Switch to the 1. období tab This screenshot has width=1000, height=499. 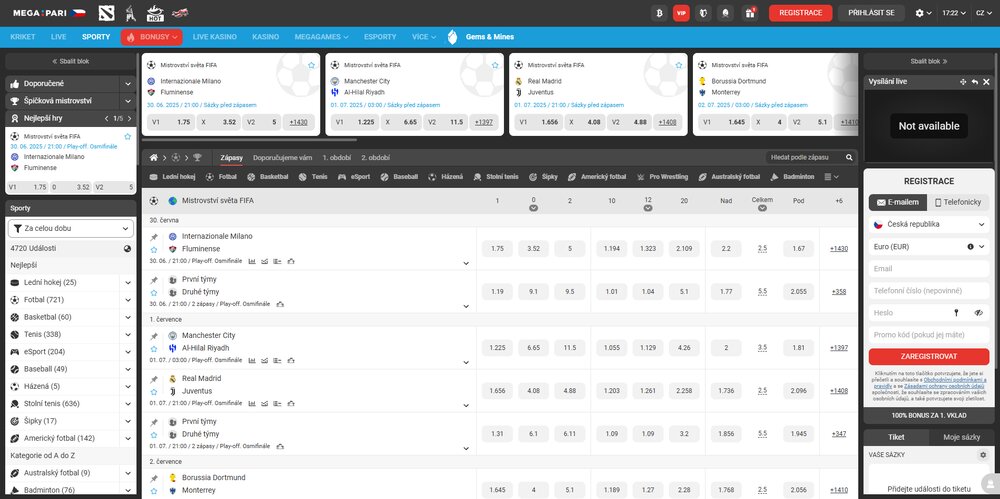pos(337,158)
